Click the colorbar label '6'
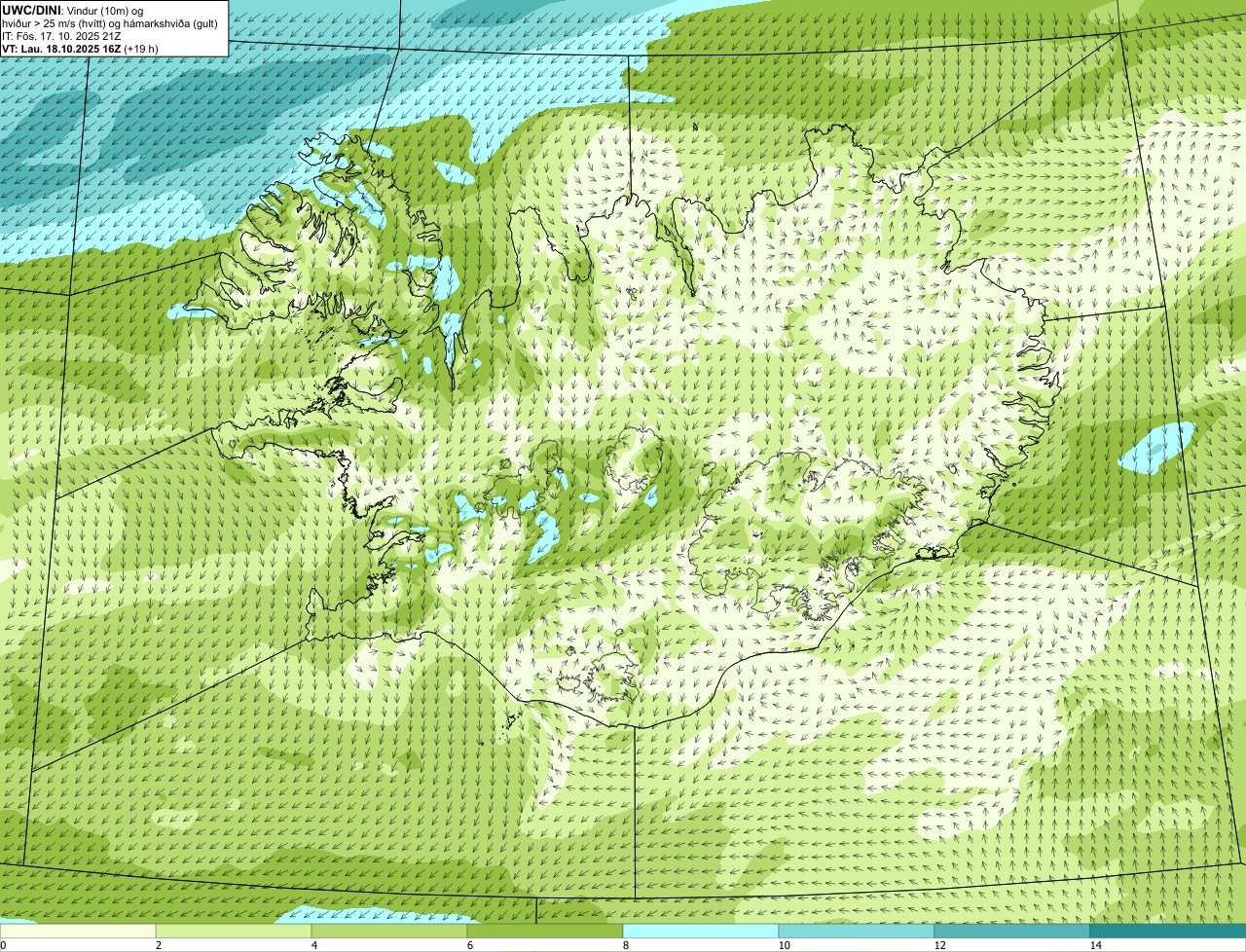This screenshot has width=1246, height=952. (x=469, y=945)
